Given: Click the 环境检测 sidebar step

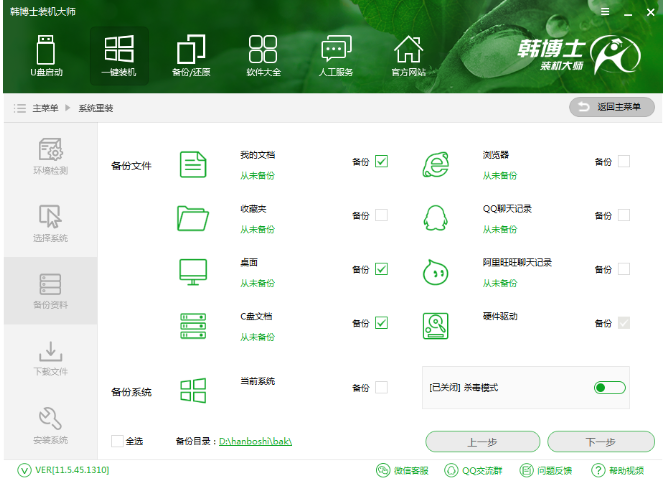Looking at the screenshot, I should [x=51, y=156].
